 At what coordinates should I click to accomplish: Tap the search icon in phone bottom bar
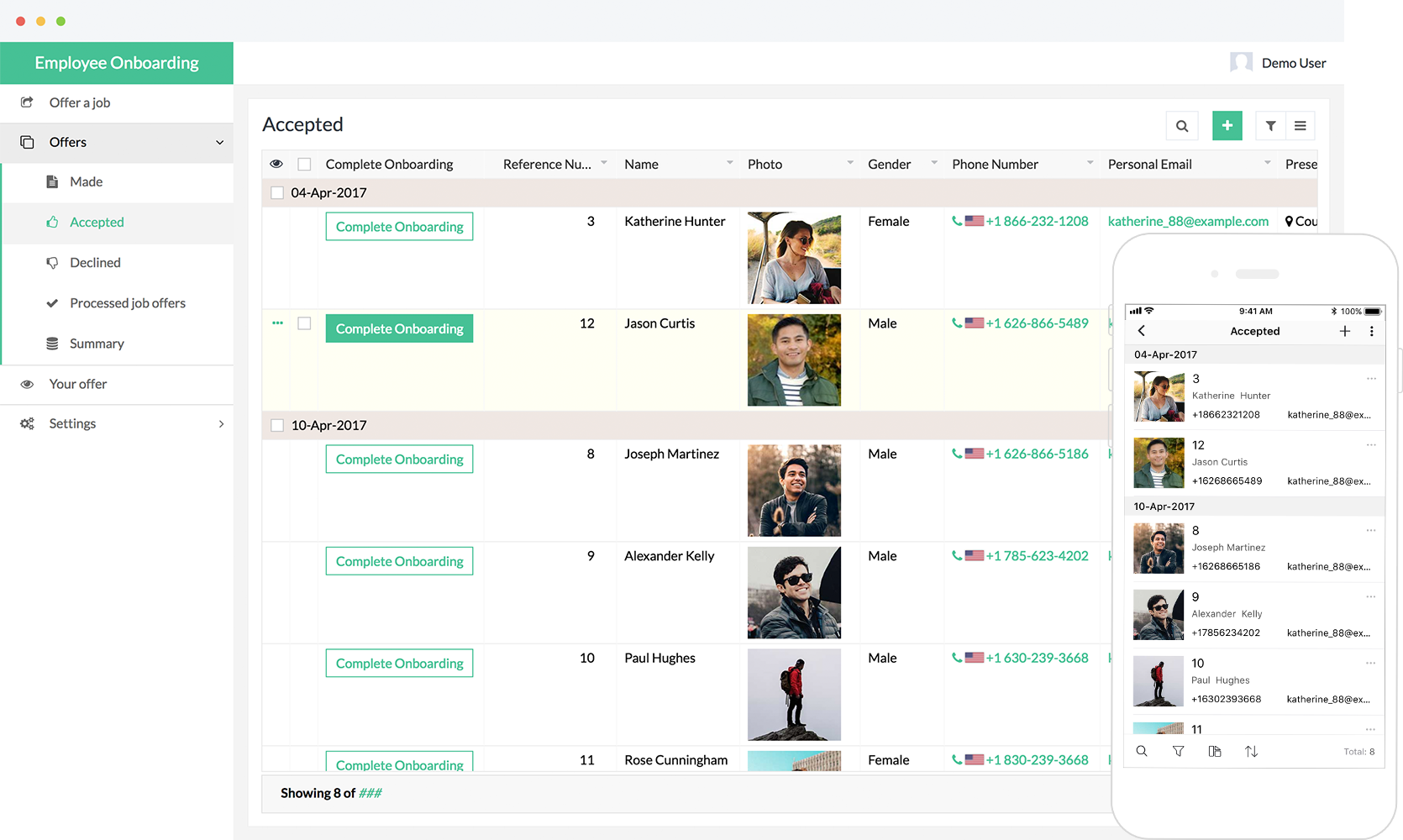(x=1142, y=751)
